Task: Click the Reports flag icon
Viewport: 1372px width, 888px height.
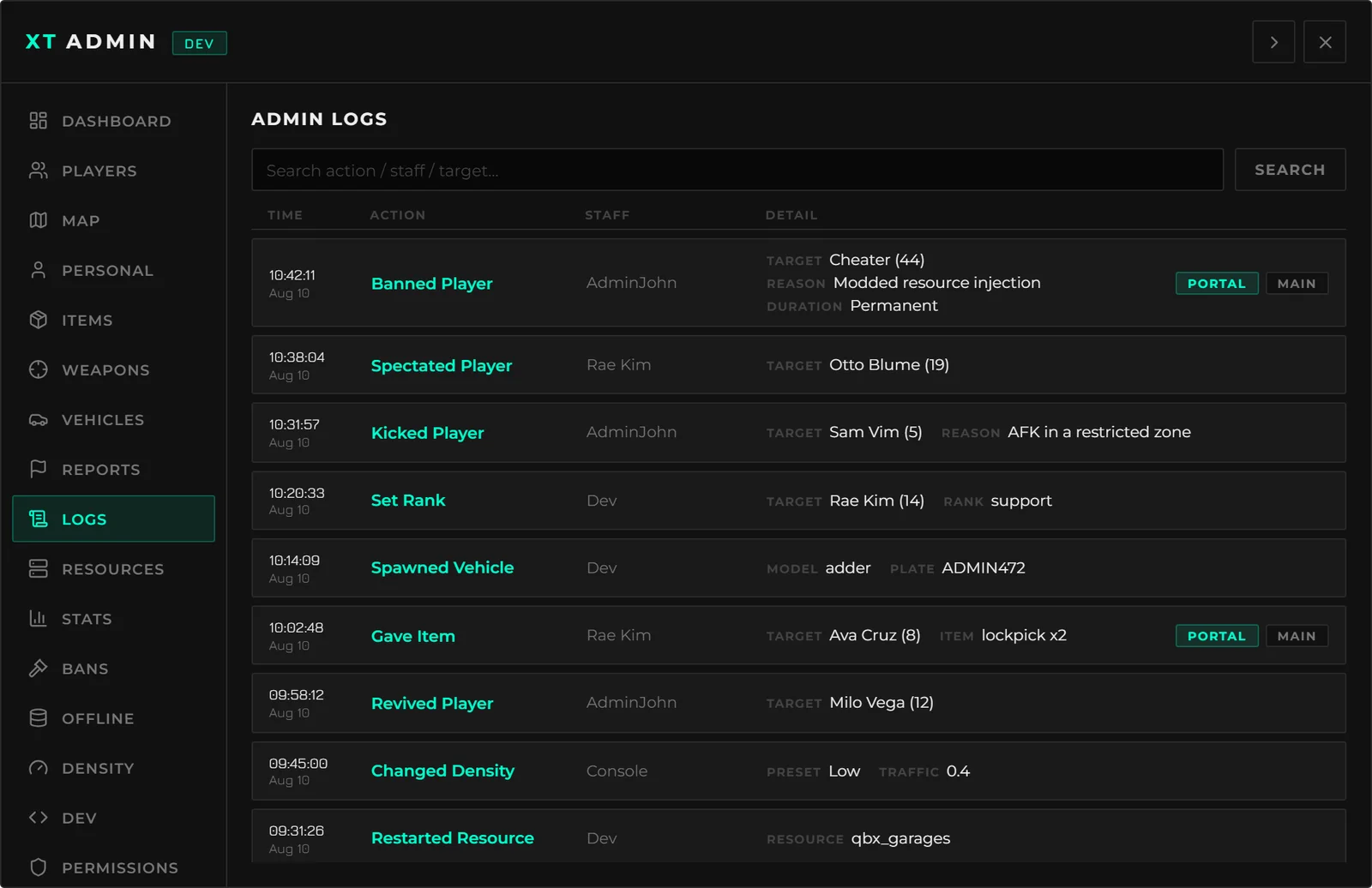Action: [38, 469]
